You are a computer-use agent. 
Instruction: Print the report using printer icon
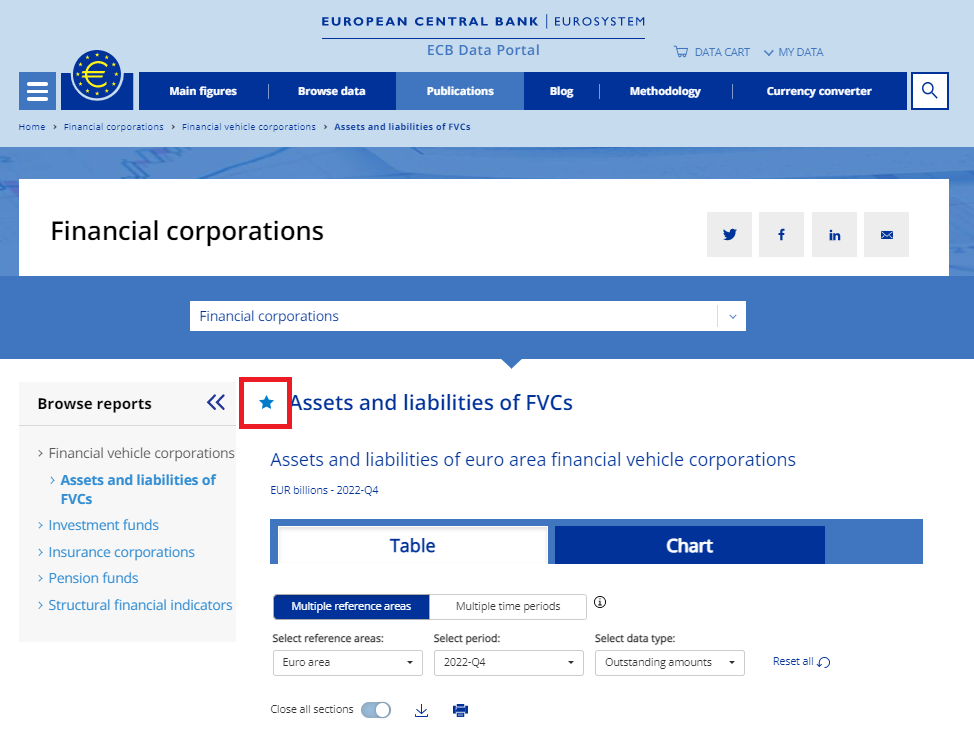(460, 710)
